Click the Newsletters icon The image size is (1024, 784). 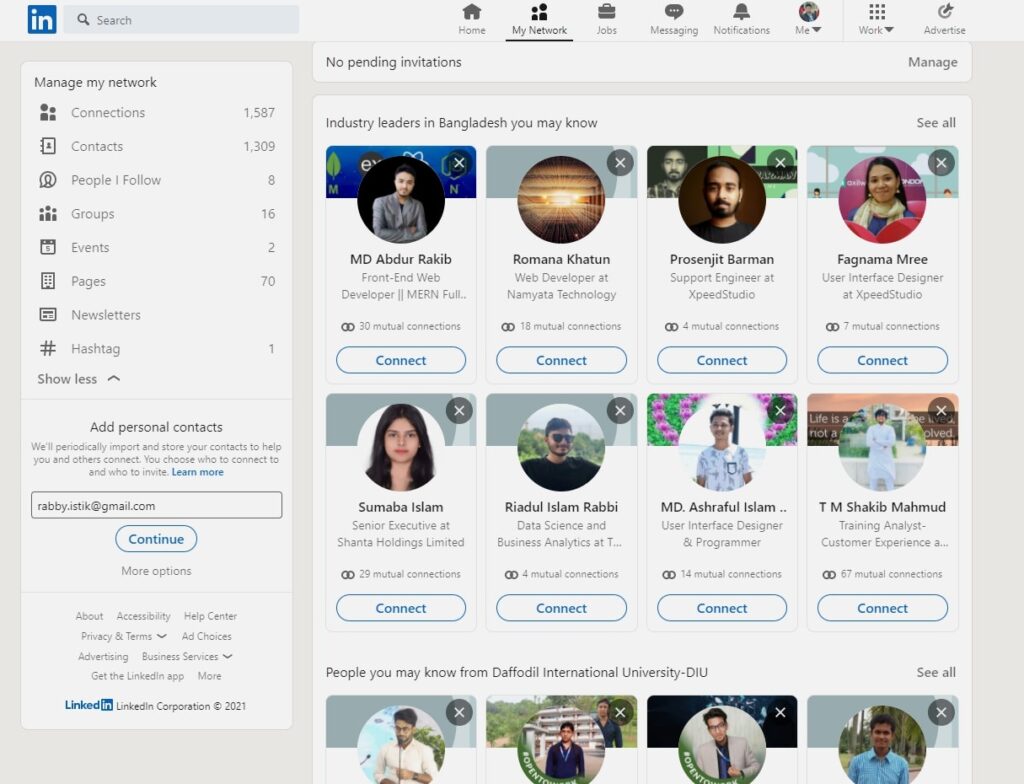click(x=48, y=315)
